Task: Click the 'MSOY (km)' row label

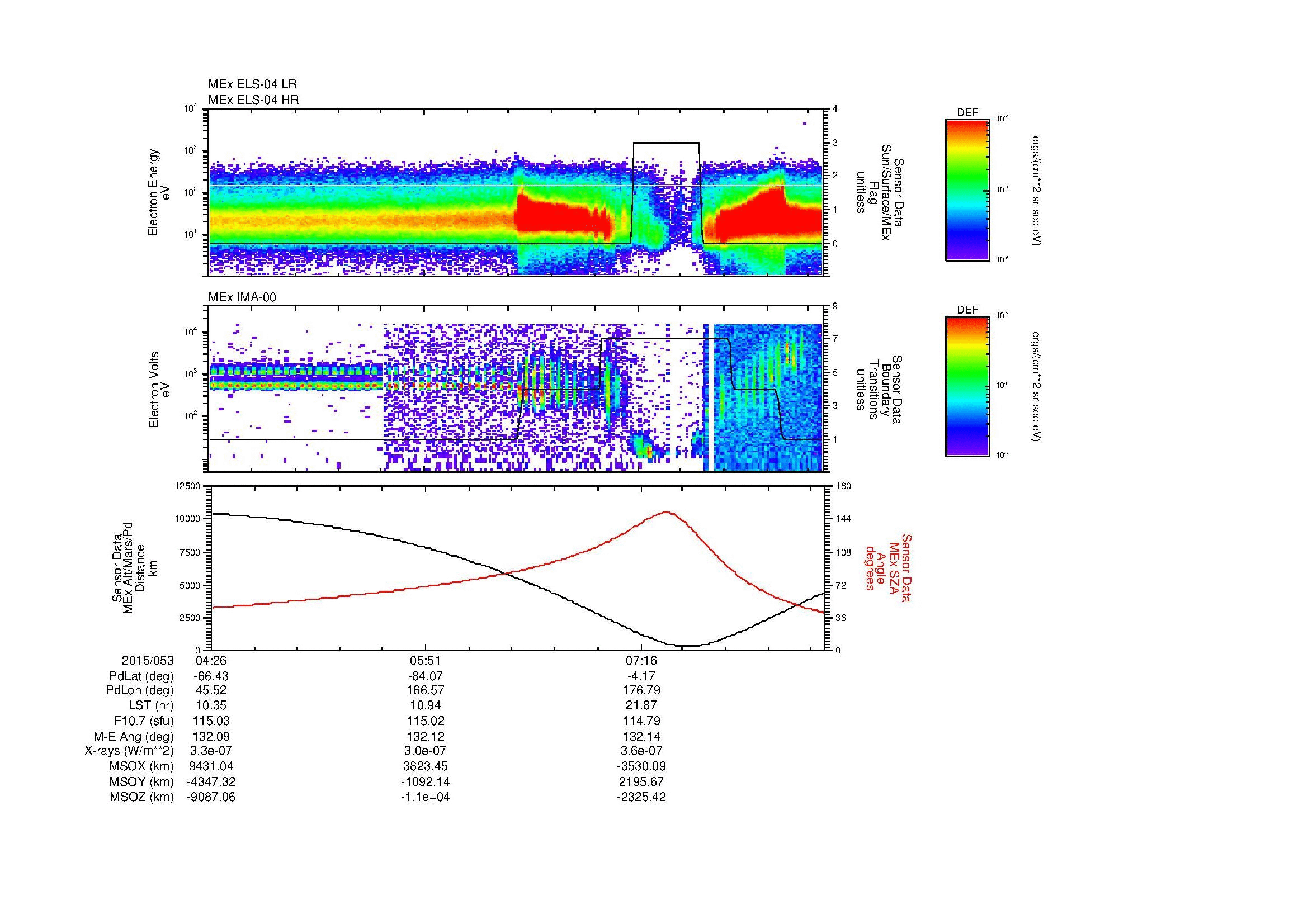Action: [x=142, y=781]
